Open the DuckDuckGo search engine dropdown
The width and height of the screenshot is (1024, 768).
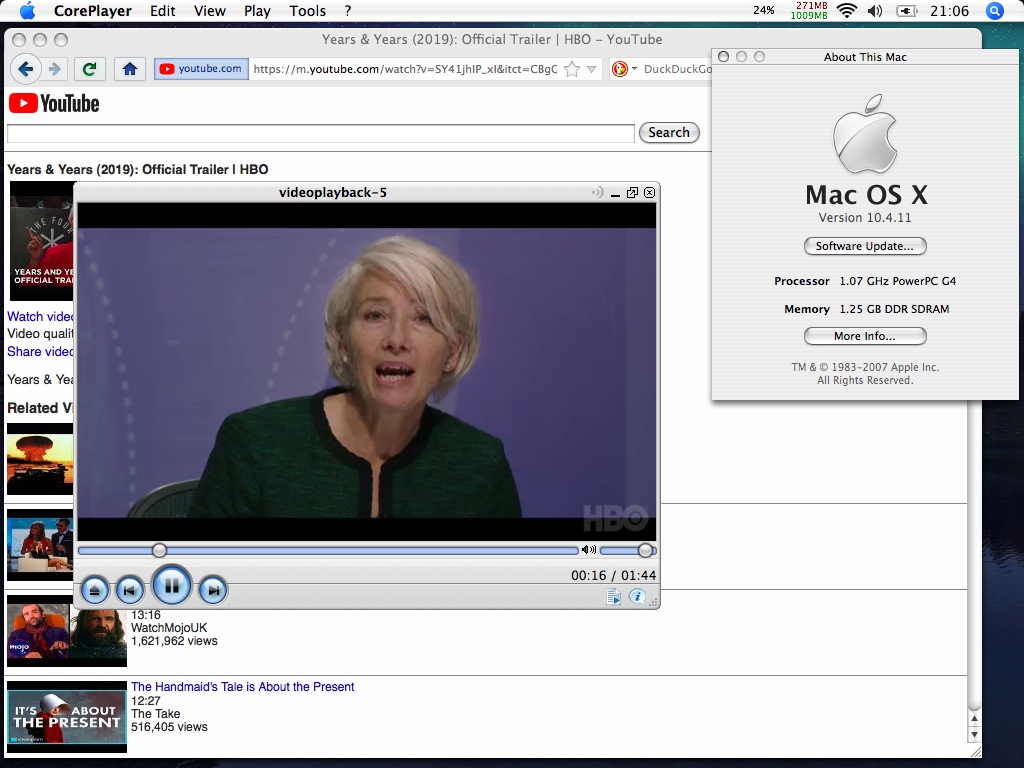(624, 69)
